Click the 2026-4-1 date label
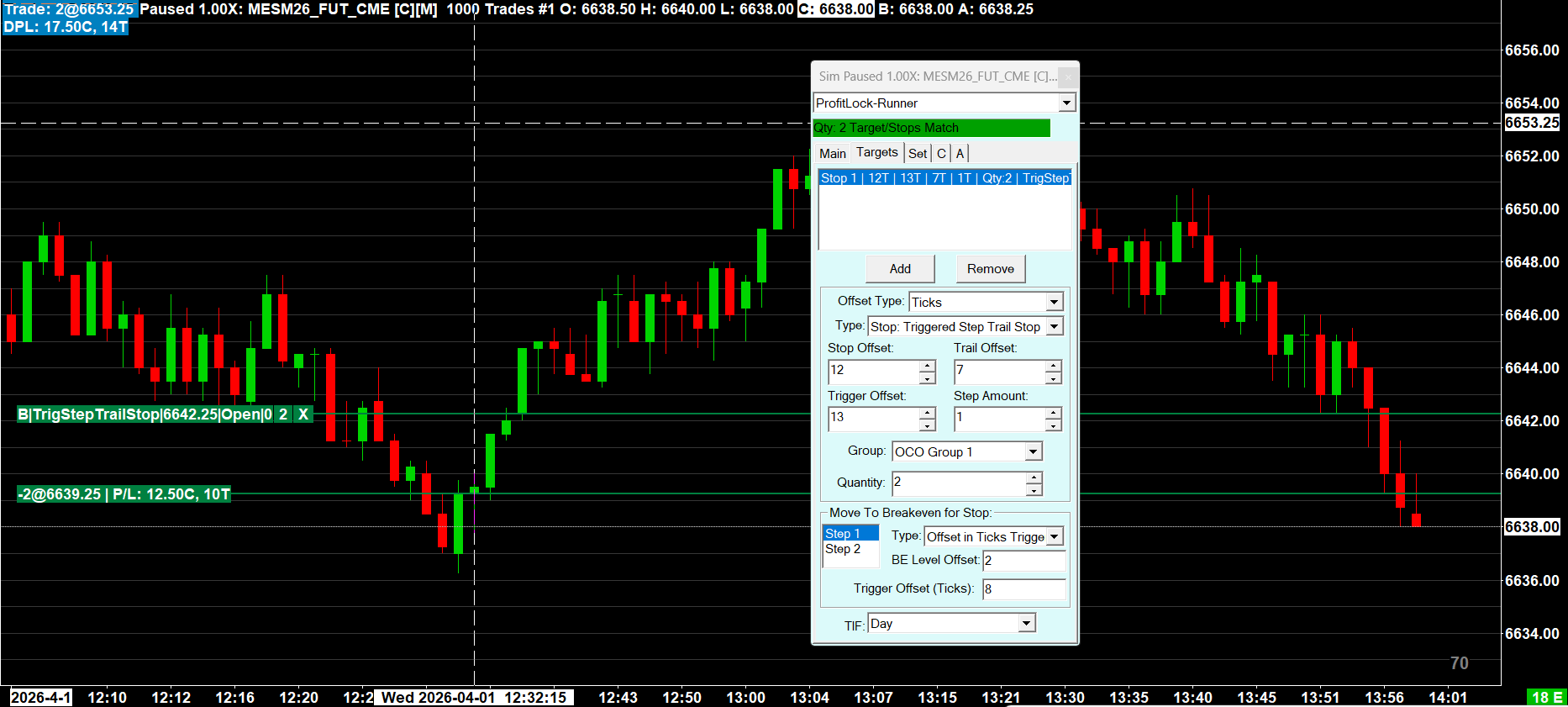The width and height of the screenshot is (1568, 707). (40, 698)
